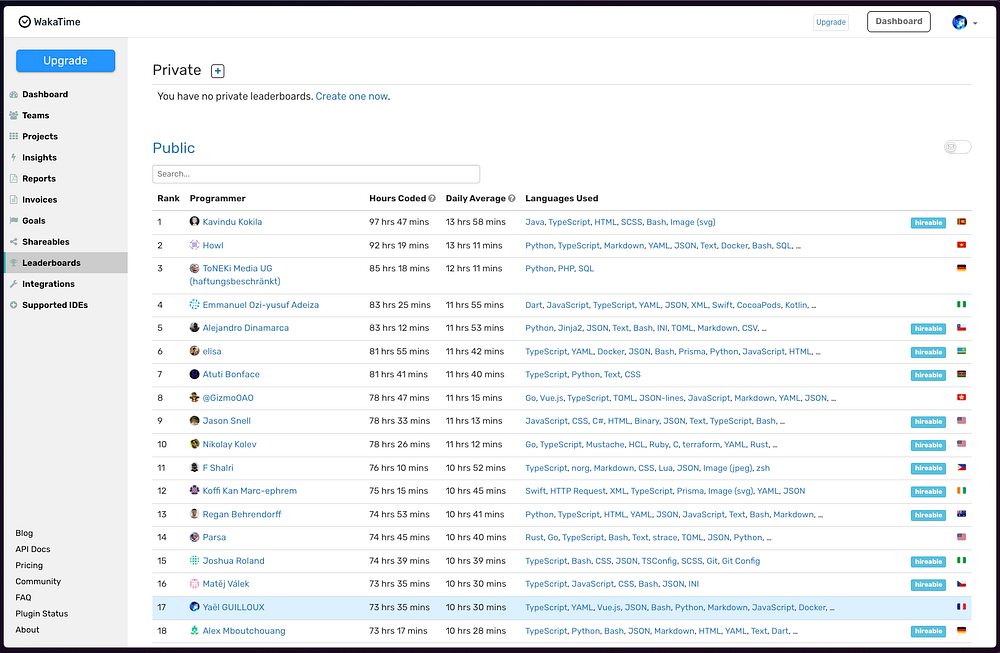1000x653 pixels.
Task: Click the Python language in Howl's row
Action: tap(540, 246)
